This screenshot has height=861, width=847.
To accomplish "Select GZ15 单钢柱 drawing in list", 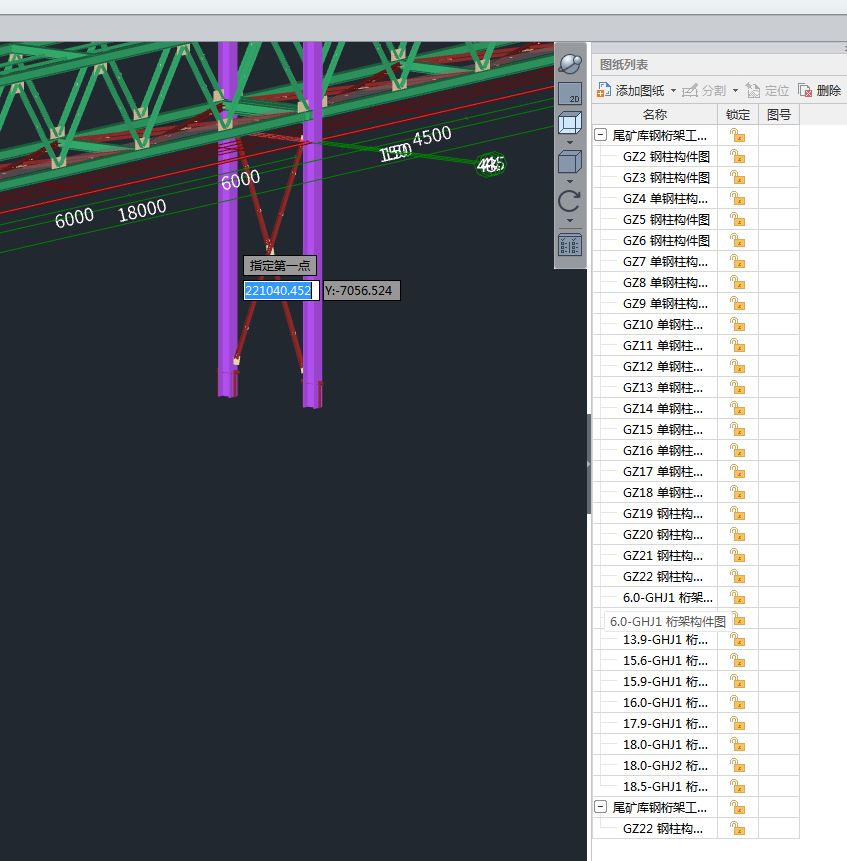I will tap(663, 429).
